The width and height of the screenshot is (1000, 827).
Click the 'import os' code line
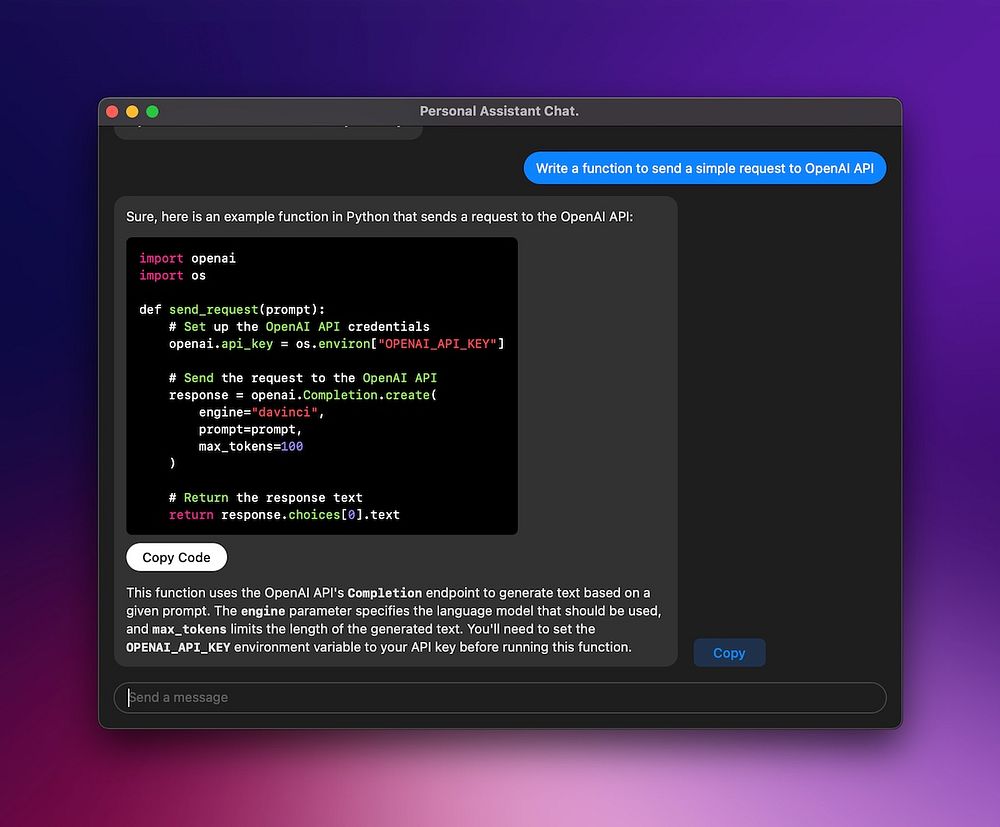172,275
